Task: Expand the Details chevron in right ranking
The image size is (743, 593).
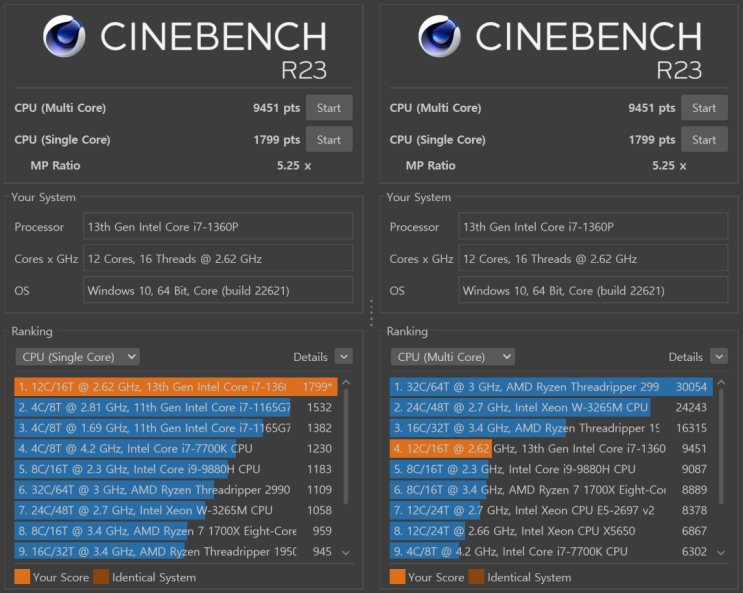Action: (x=719, y=356)
